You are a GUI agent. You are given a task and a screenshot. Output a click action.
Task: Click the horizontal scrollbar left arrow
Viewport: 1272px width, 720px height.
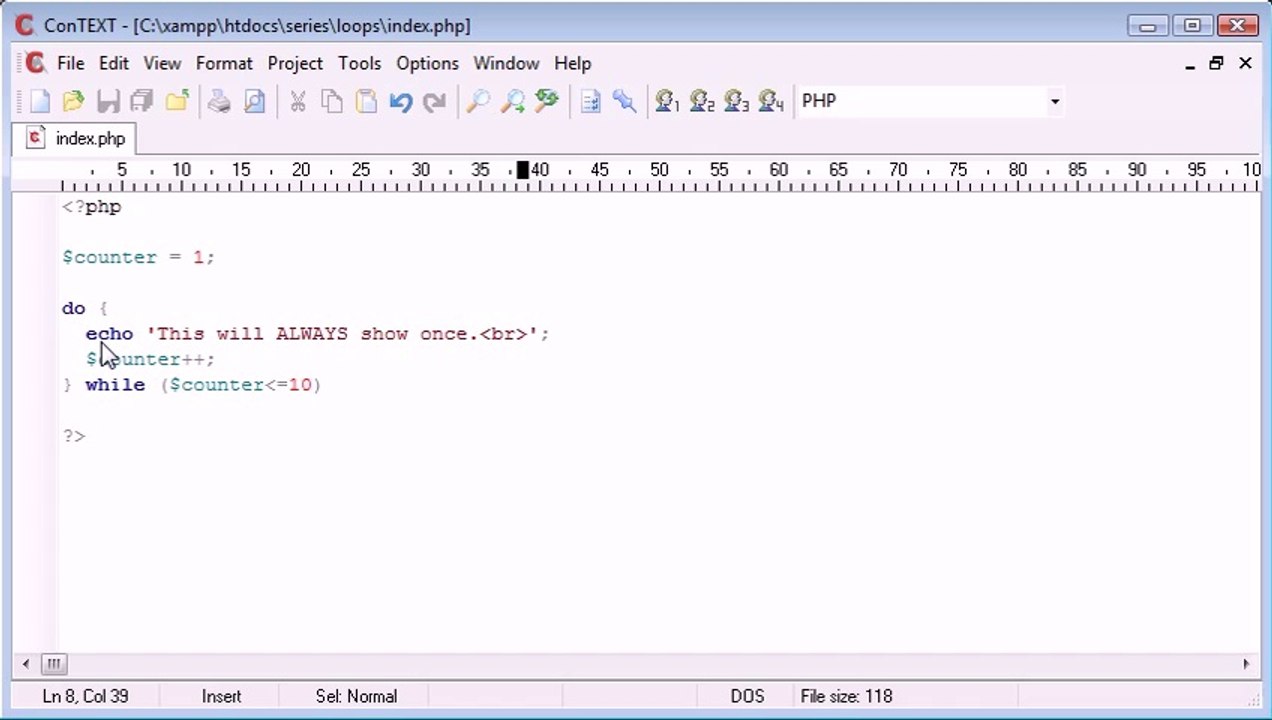pos(26,663)
